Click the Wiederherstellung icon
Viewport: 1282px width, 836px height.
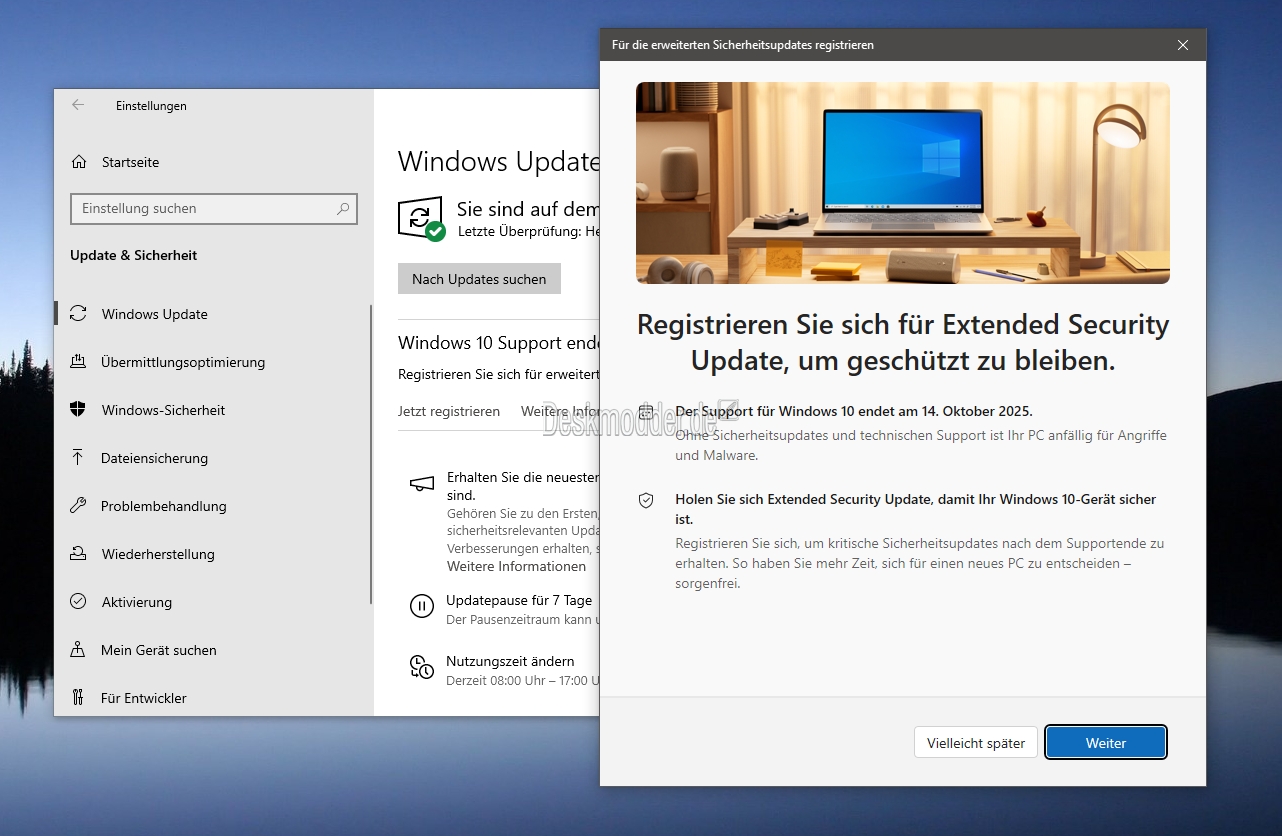[x=78, y=554]
